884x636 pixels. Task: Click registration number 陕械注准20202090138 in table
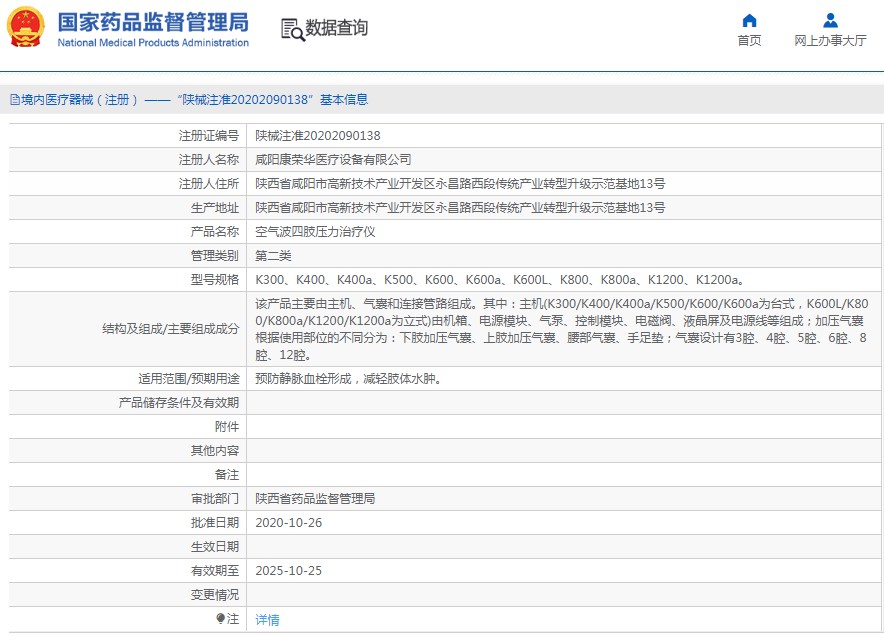tap(317, 136)
